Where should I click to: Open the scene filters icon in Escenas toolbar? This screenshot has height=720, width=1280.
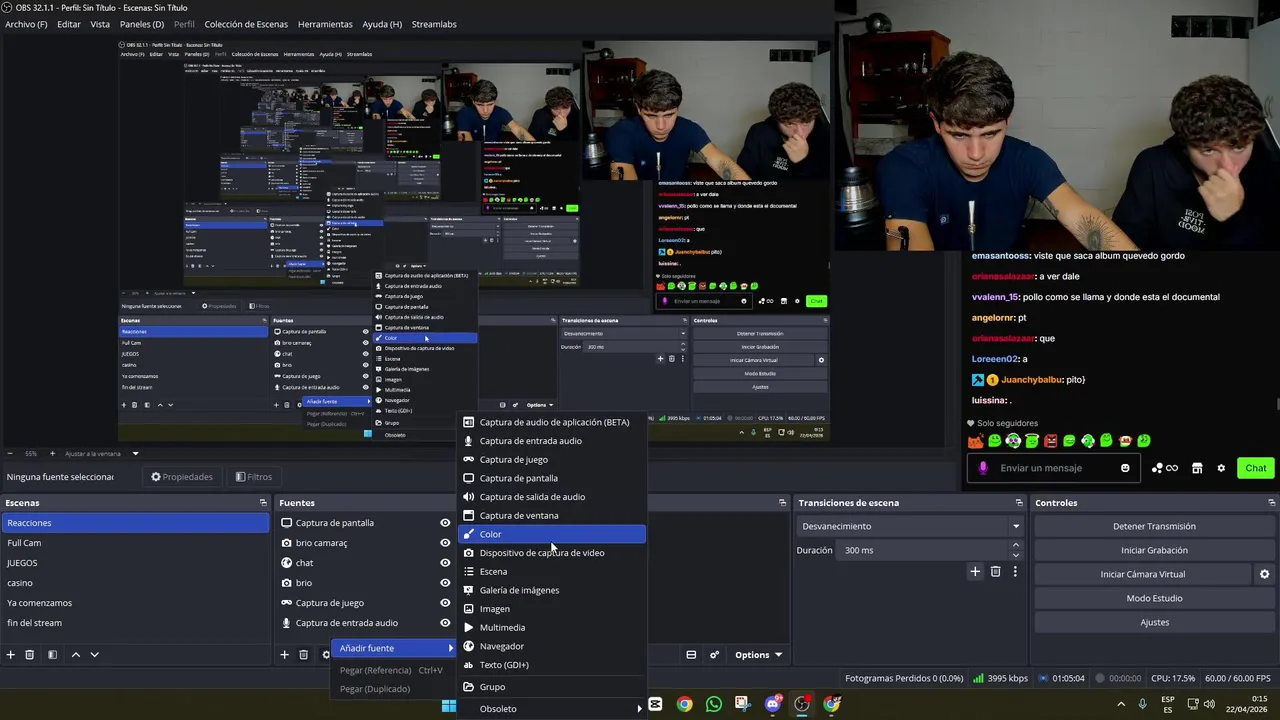click(x=52, y=655)
